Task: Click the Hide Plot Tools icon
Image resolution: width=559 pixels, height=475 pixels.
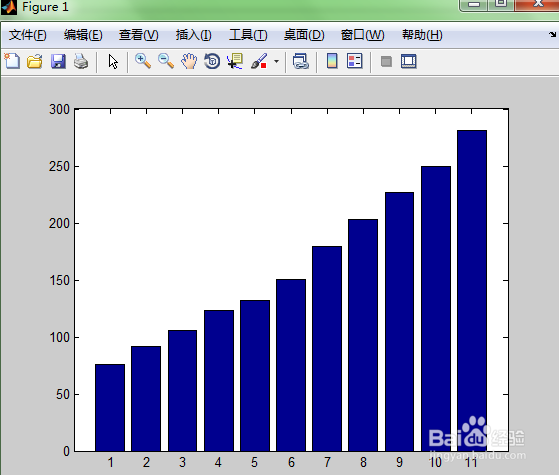Action: point(386,61)
